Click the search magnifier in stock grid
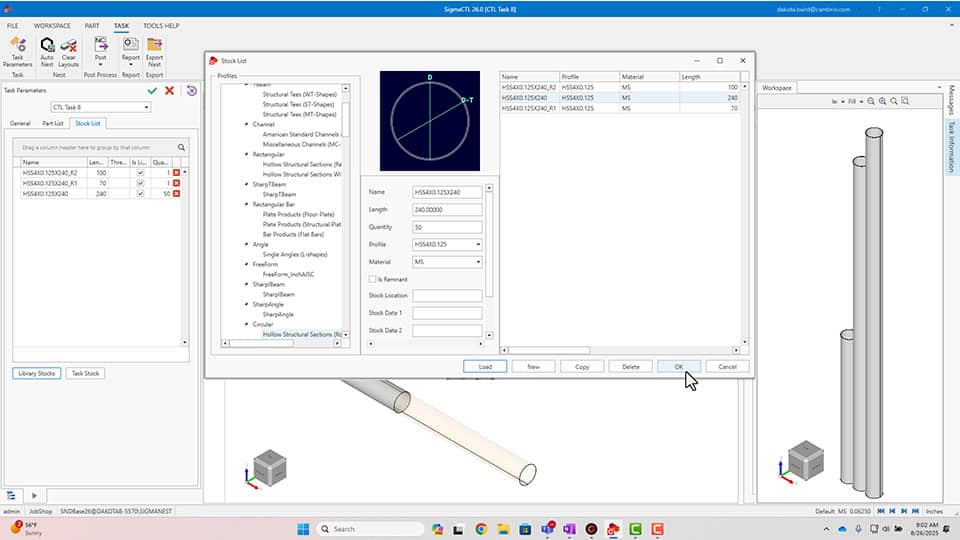This screenshot has width=960, height=540. (181, 147)
